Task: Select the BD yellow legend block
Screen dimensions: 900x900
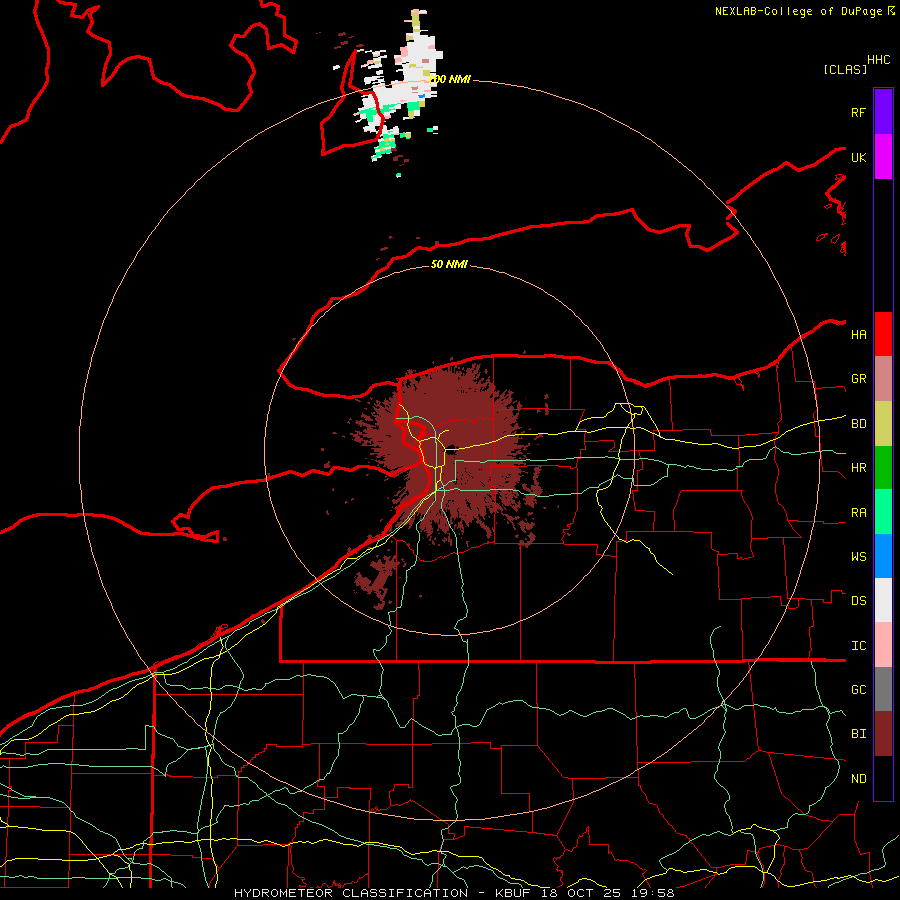Action: click(883, 423)
